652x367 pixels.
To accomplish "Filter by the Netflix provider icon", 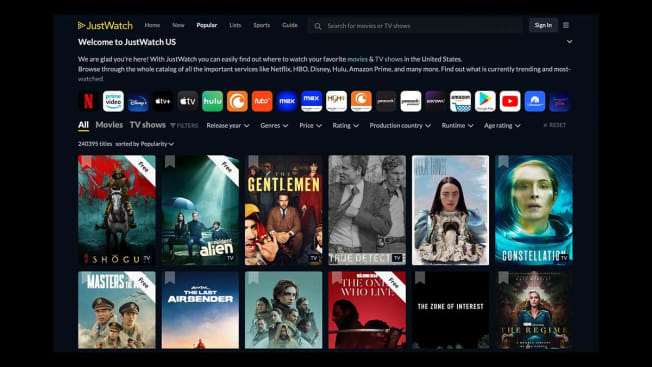I will [x=88, y=101].
